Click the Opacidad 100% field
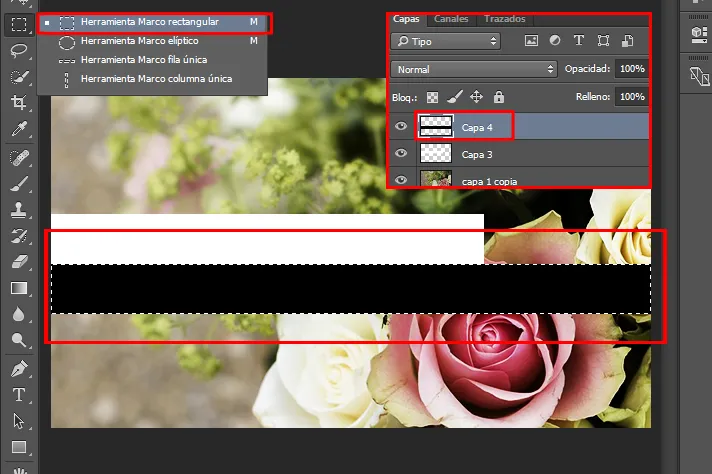This screenshot has width=712, height=474. click(x=632, y=69)
